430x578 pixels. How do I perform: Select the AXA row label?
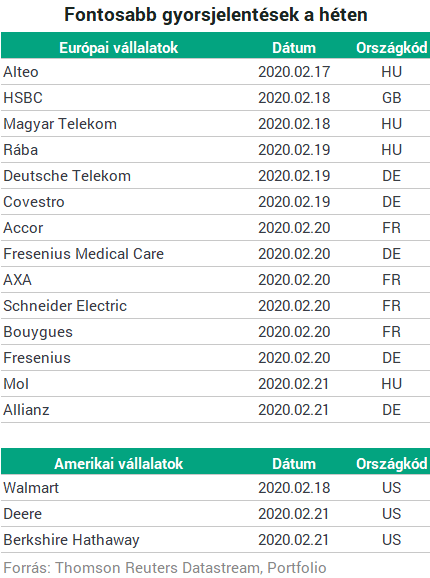pos(17,280)
